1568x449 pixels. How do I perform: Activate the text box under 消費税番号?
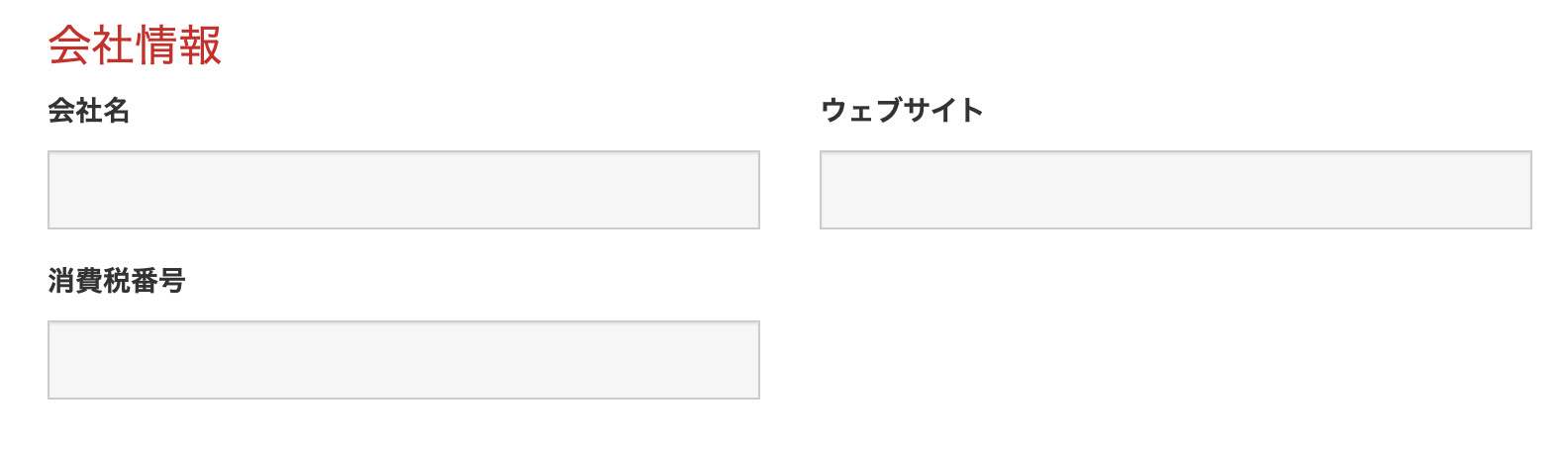[x=403, y=360]
